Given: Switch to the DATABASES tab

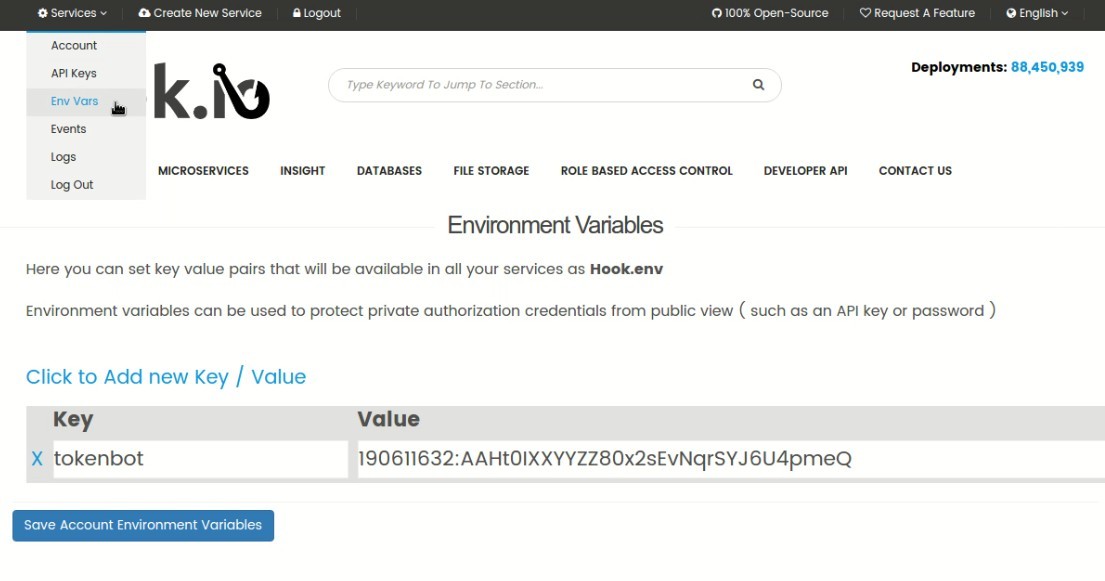Looking at the screenshot, I should click(x=389, y=170).
